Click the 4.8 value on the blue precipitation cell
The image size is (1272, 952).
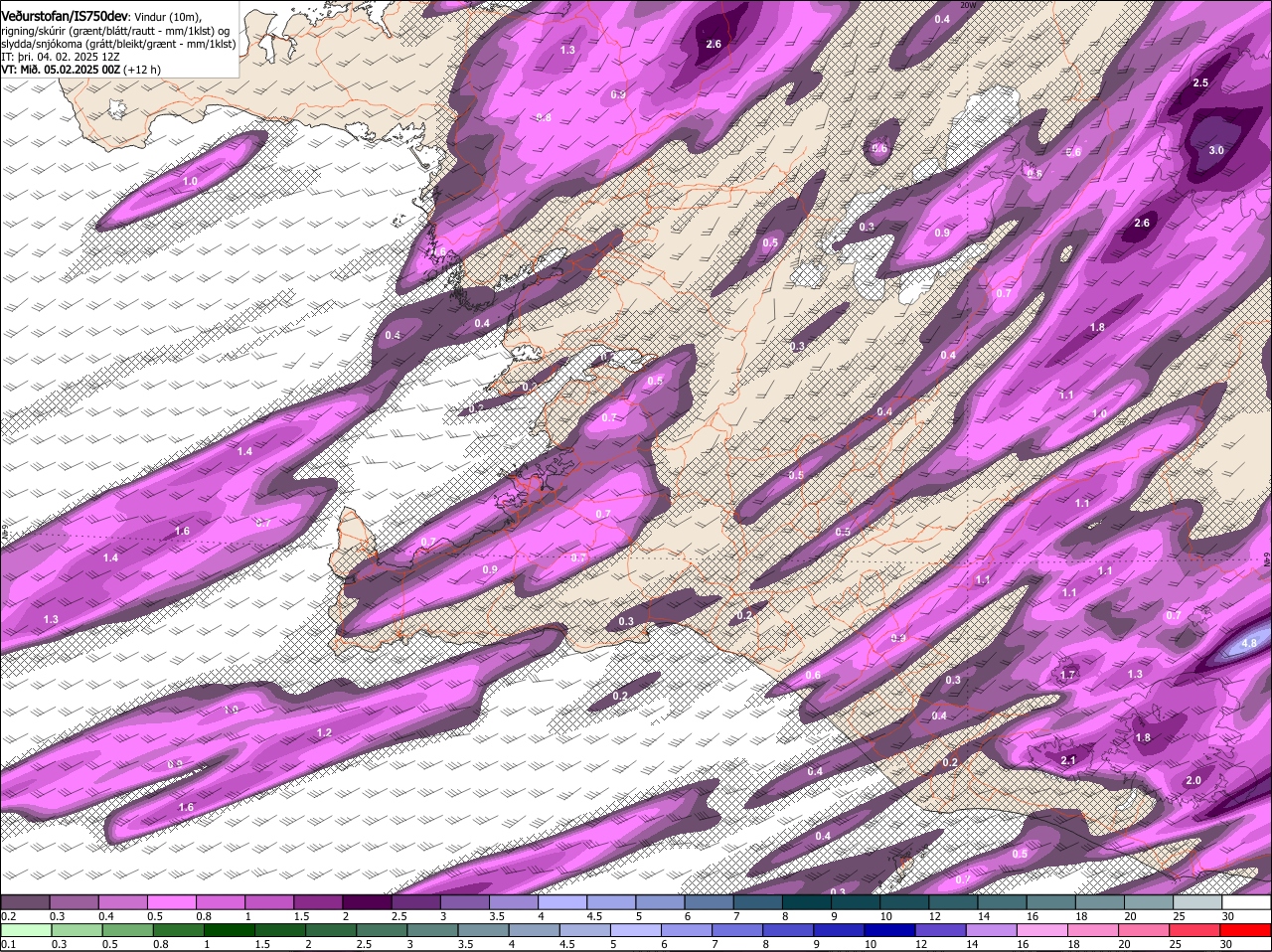1250,644
